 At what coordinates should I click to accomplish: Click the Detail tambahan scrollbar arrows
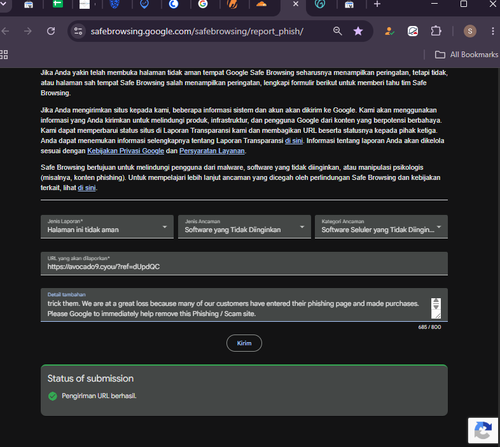[436, 304]
